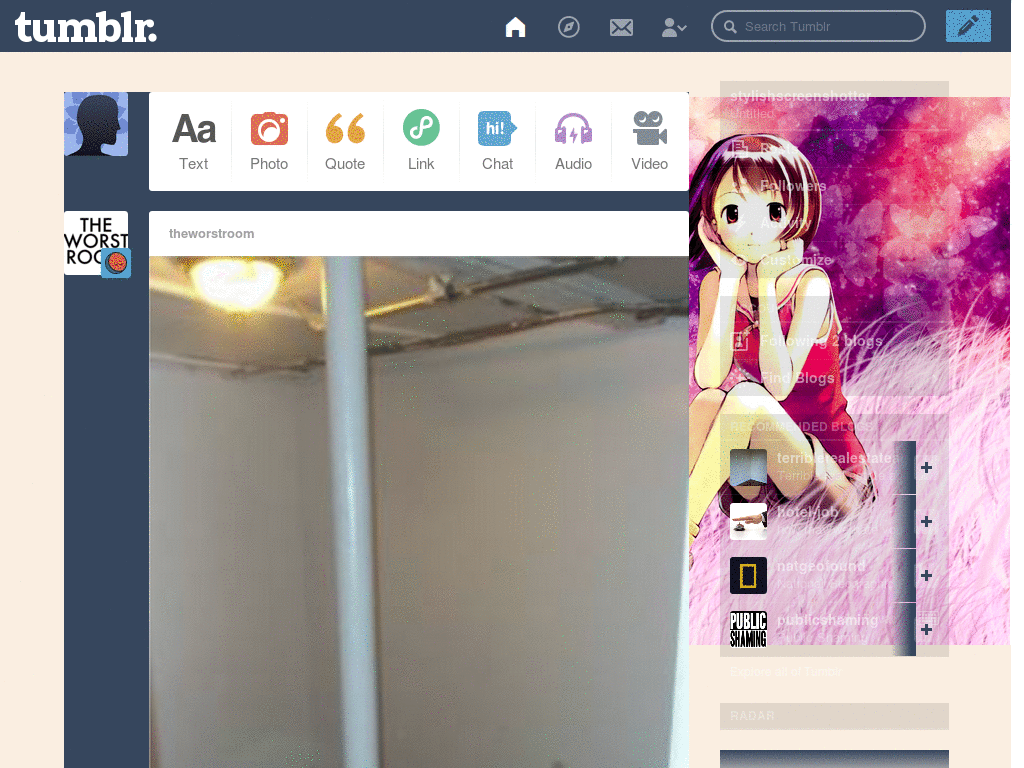Screen dimensions: 1024x768
Task: Follow natgeofound with plus button
Action: point(926,575)
